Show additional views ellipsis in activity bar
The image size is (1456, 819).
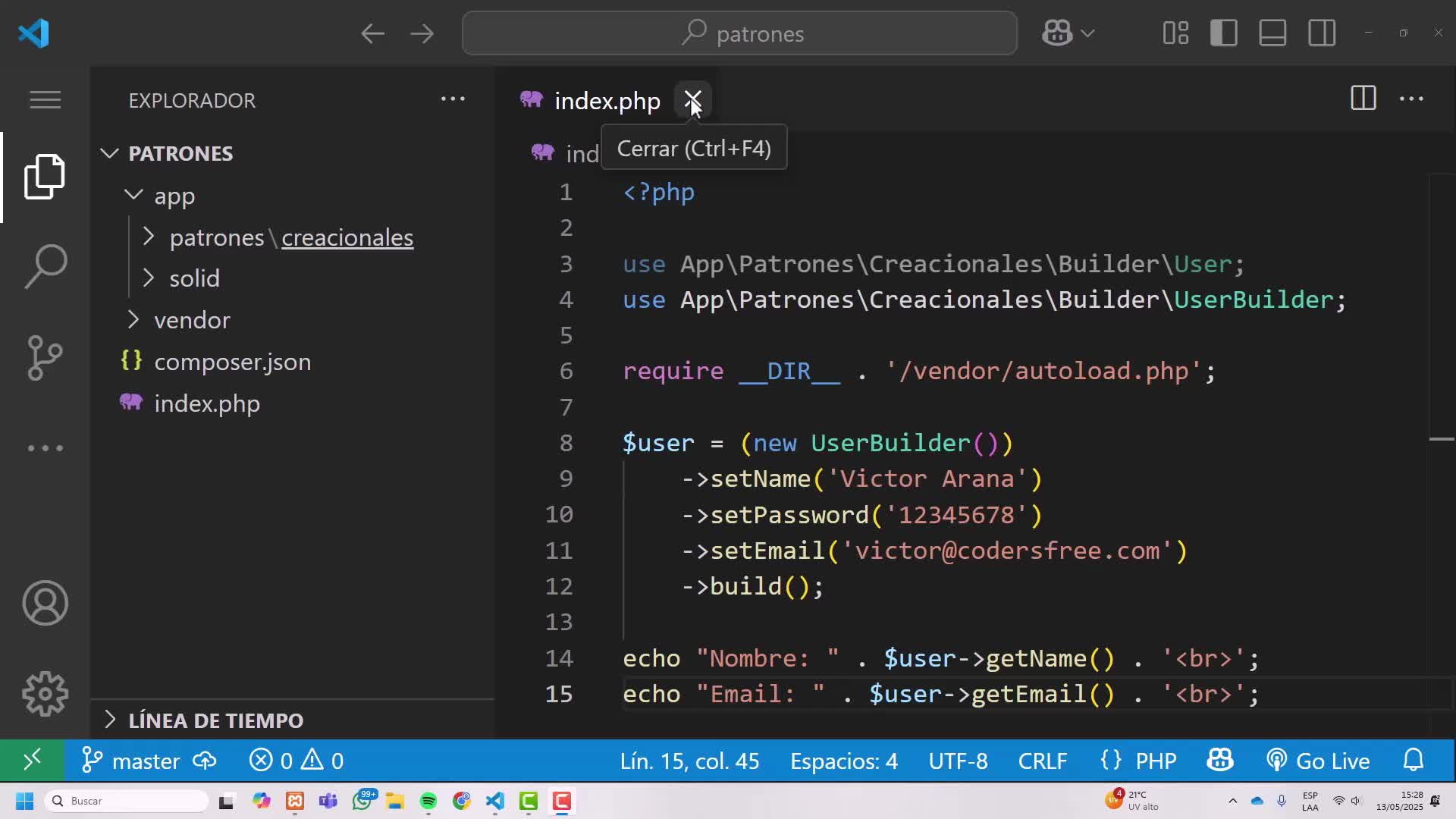[x=45, y=448]
